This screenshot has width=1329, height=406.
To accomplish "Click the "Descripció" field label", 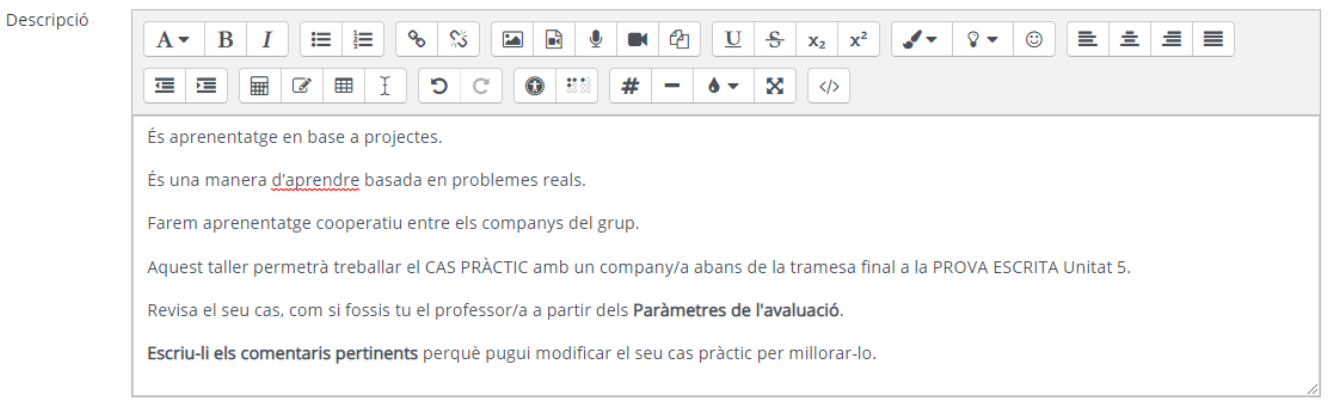I will [46, 20].
